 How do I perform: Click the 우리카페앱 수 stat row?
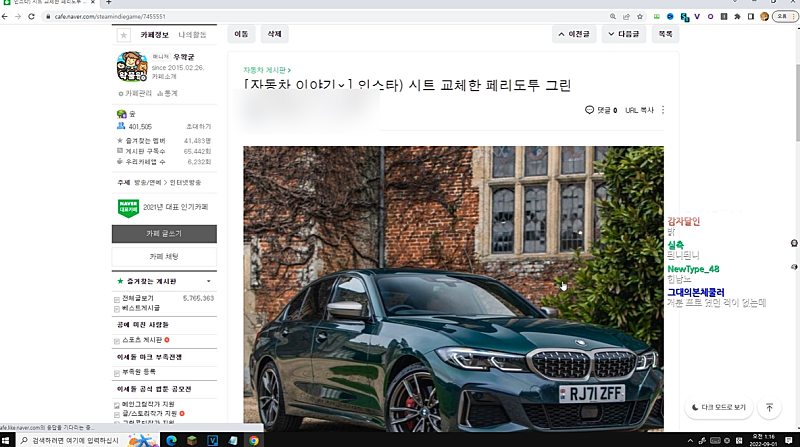[x=164, y=162]
